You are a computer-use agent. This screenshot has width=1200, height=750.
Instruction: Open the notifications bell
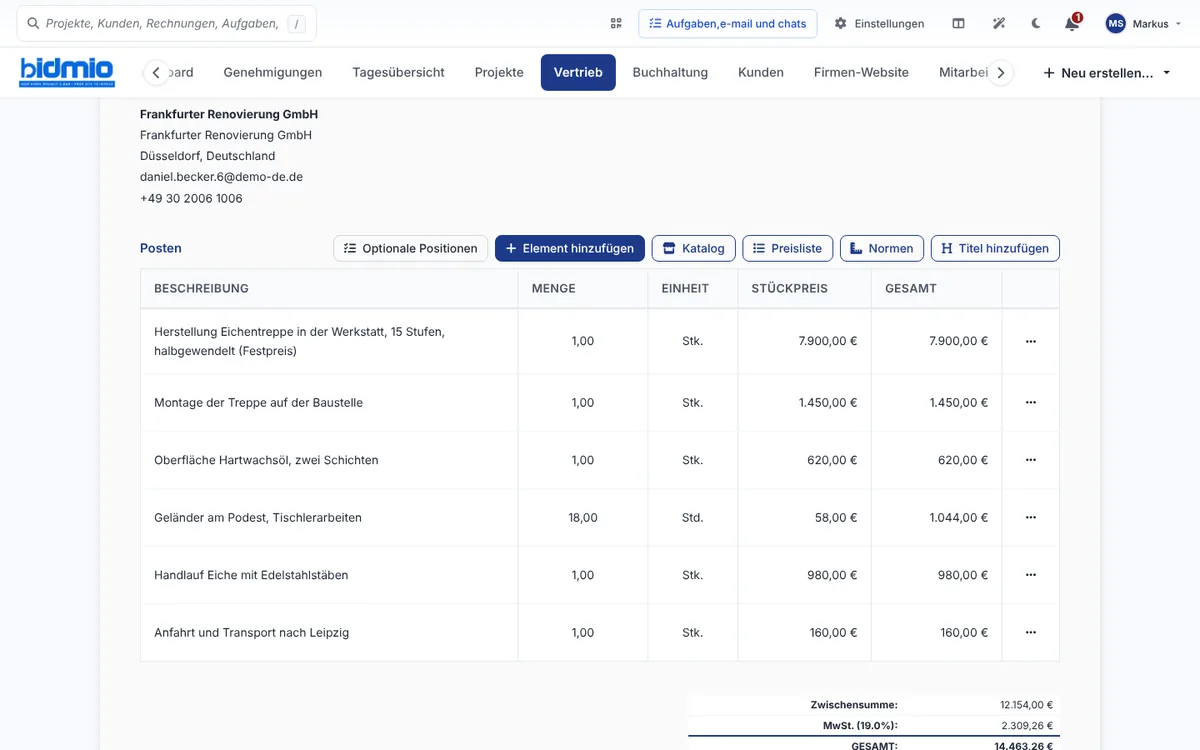click(x=1072, y=23)
